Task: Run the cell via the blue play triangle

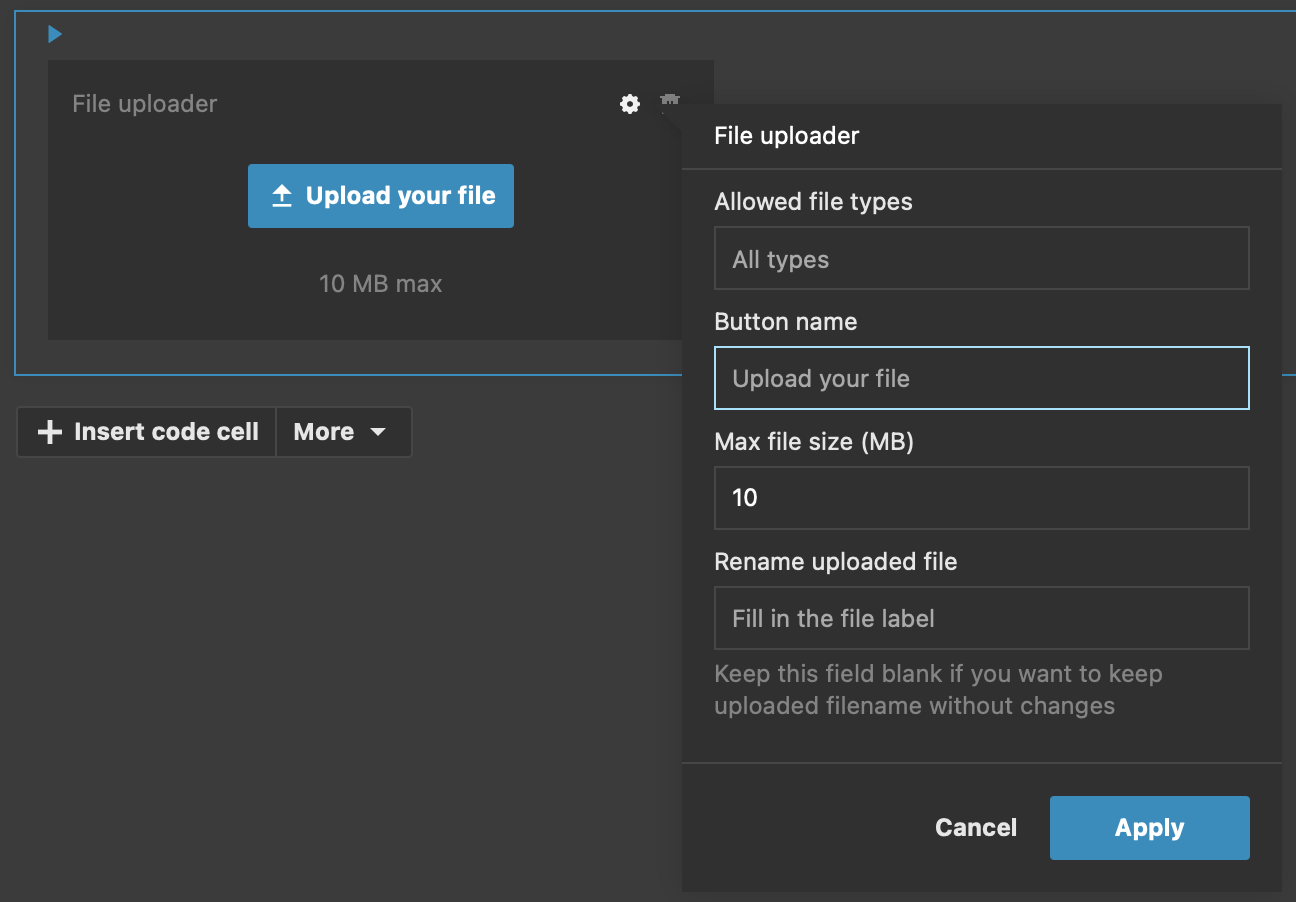Action: (x=54, y=33)
